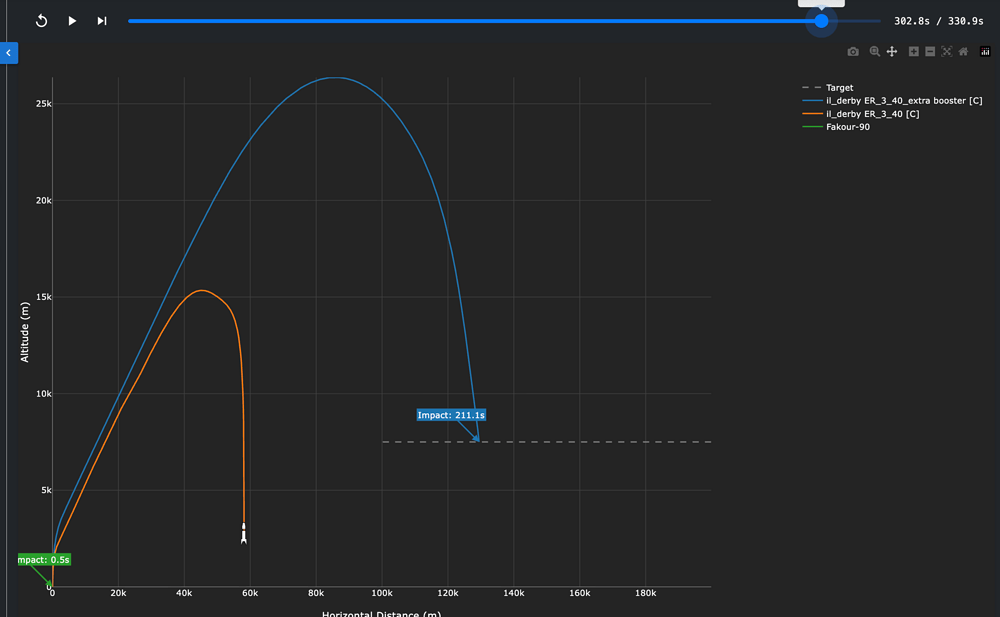Click the green Impact 0.5s label
1000x617 pixels.
44,560
